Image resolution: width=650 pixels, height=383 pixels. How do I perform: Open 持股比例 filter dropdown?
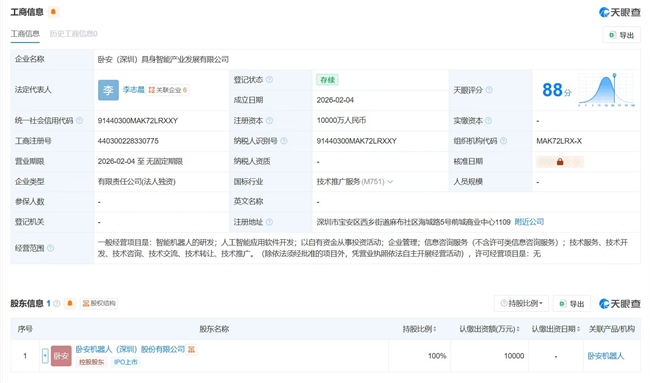(x=521, y=303)
